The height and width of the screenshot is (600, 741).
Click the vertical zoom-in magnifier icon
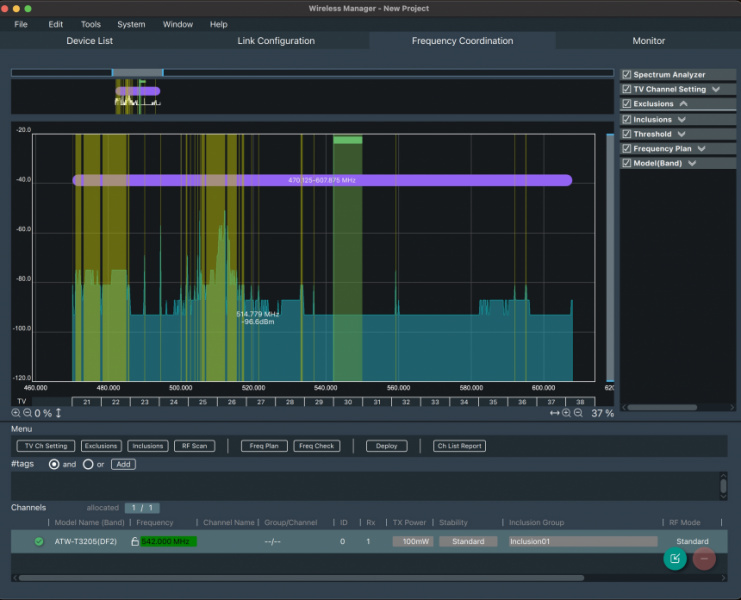coord(16,413)
